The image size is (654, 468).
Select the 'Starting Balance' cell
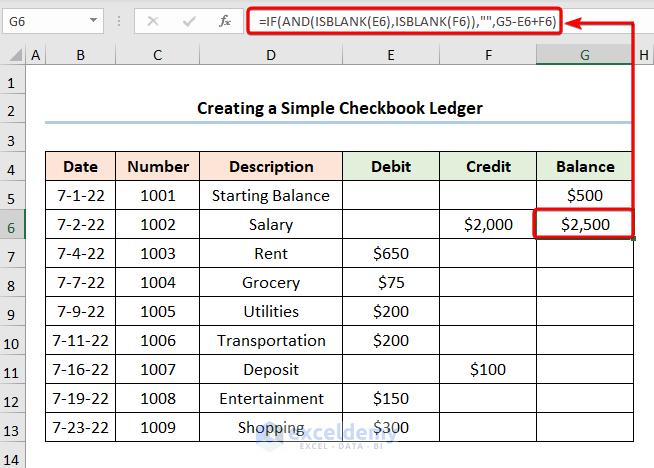coord(271,195)
